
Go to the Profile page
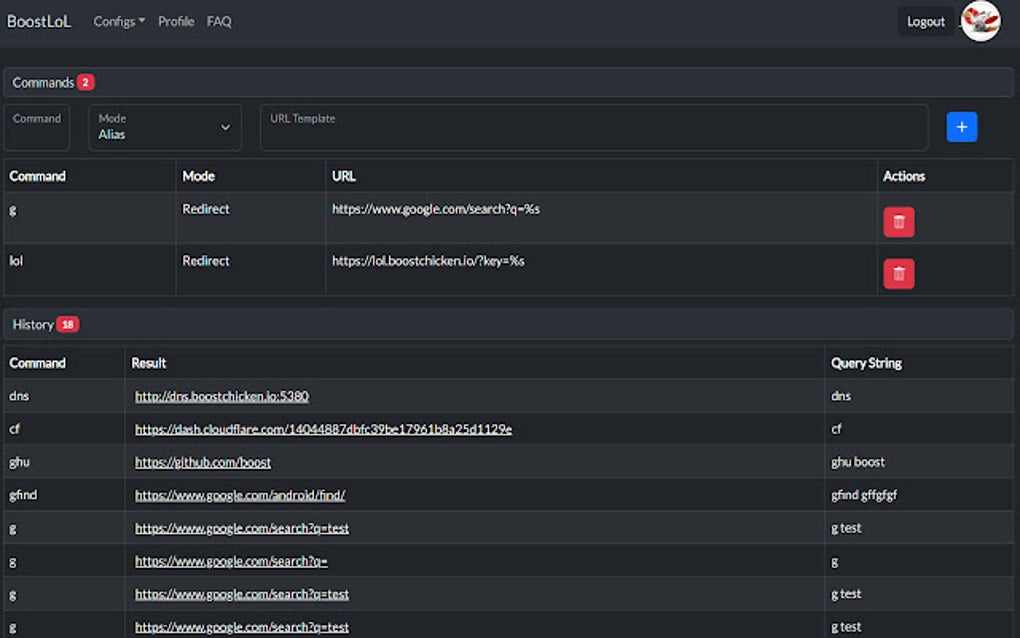tap(176, 20)
